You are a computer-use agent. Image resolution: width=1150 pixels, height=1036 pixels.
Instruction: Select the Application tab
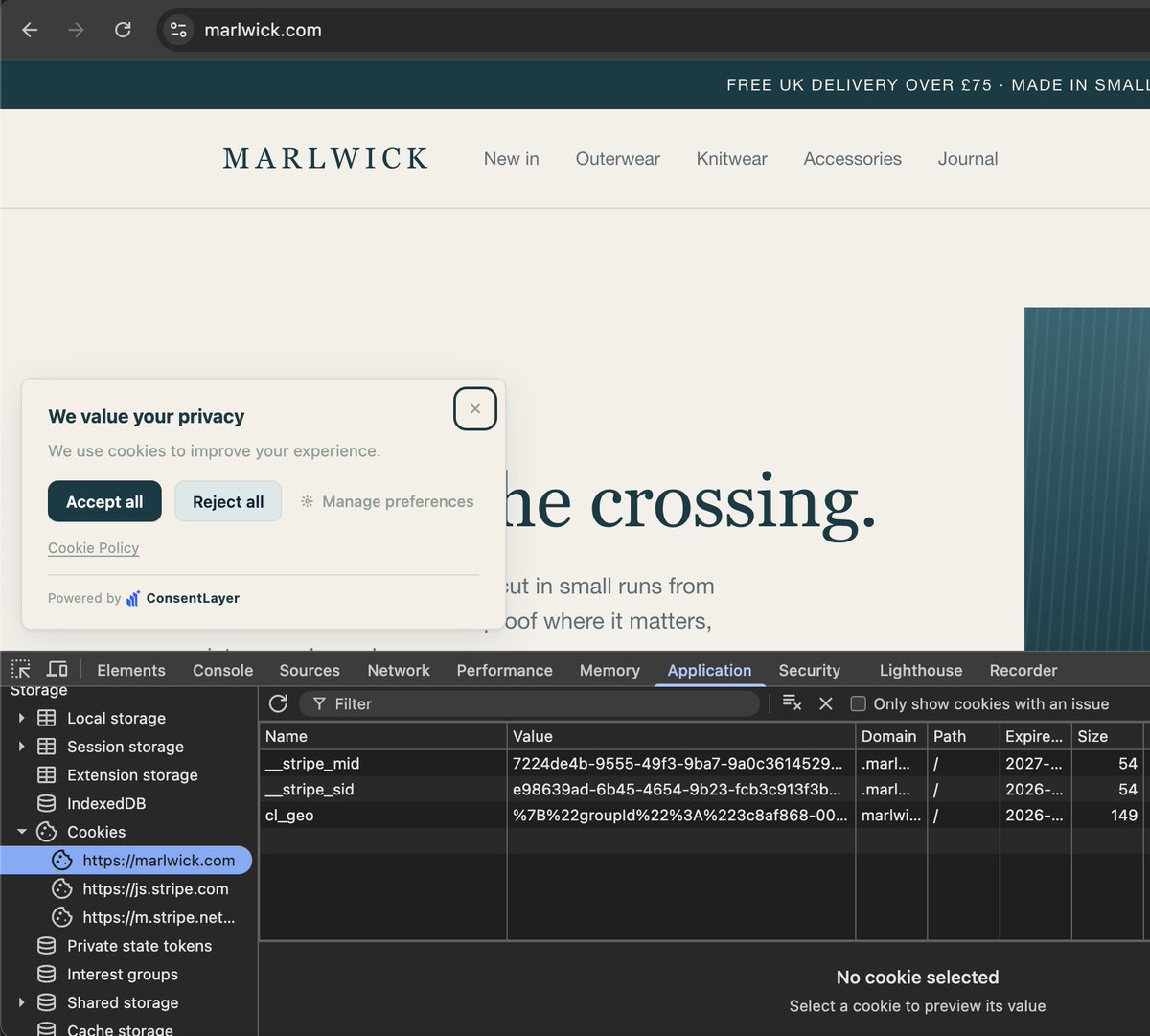[x=709, y=671]
